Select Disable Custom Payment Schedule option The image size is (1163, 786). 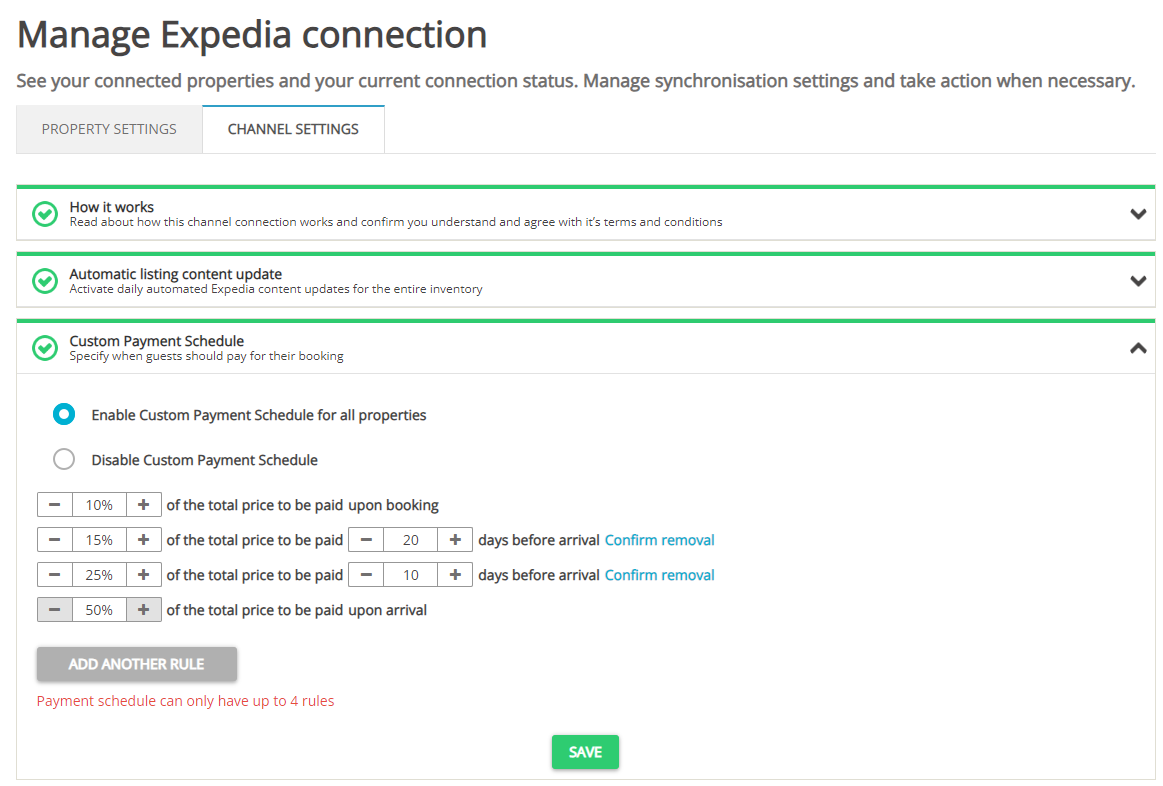coord(64,460)
